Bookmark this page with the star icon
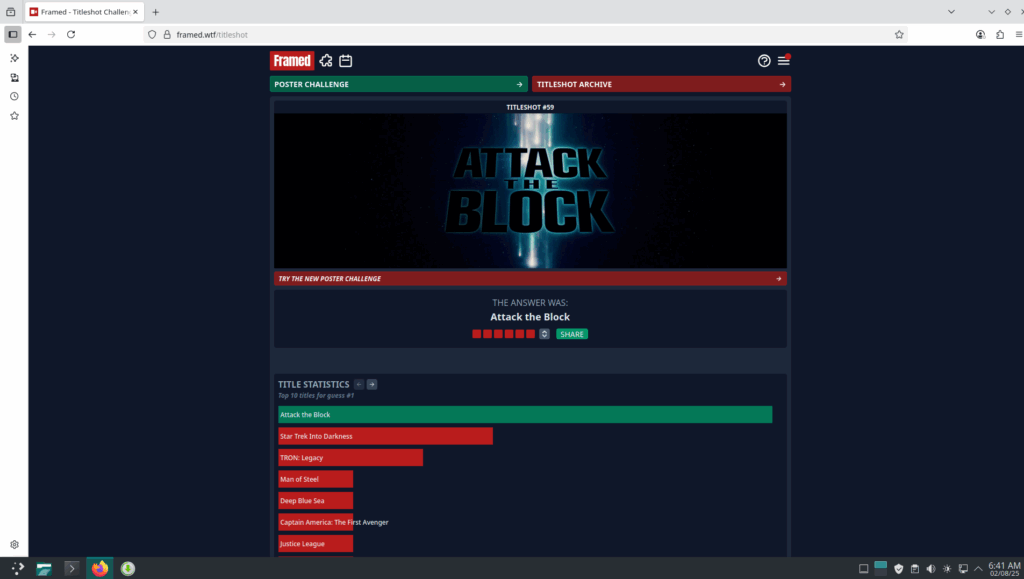 (x=899, y=34)
